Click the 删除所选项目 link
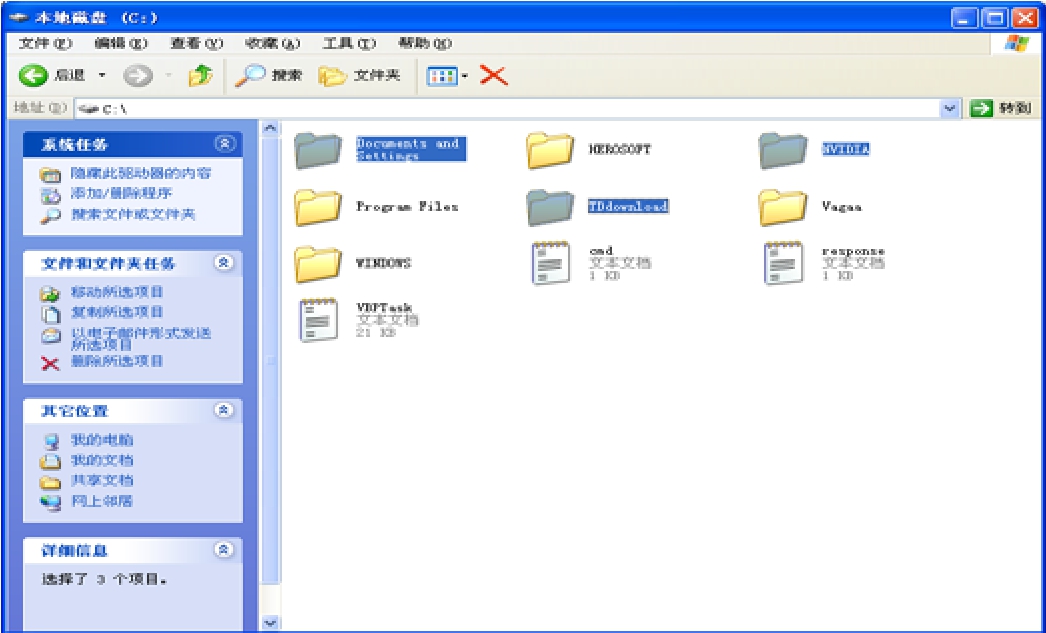This screenshot has height=633, width=1046. [116, 361]
